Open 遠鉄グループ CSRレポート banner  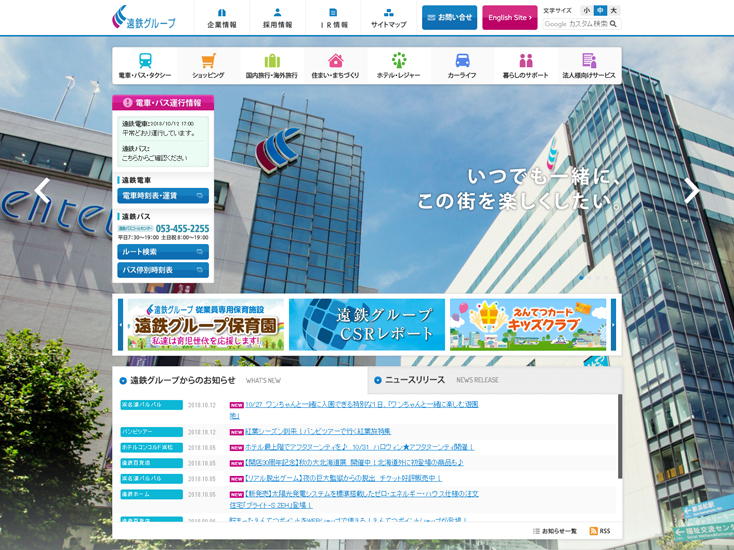367,324
